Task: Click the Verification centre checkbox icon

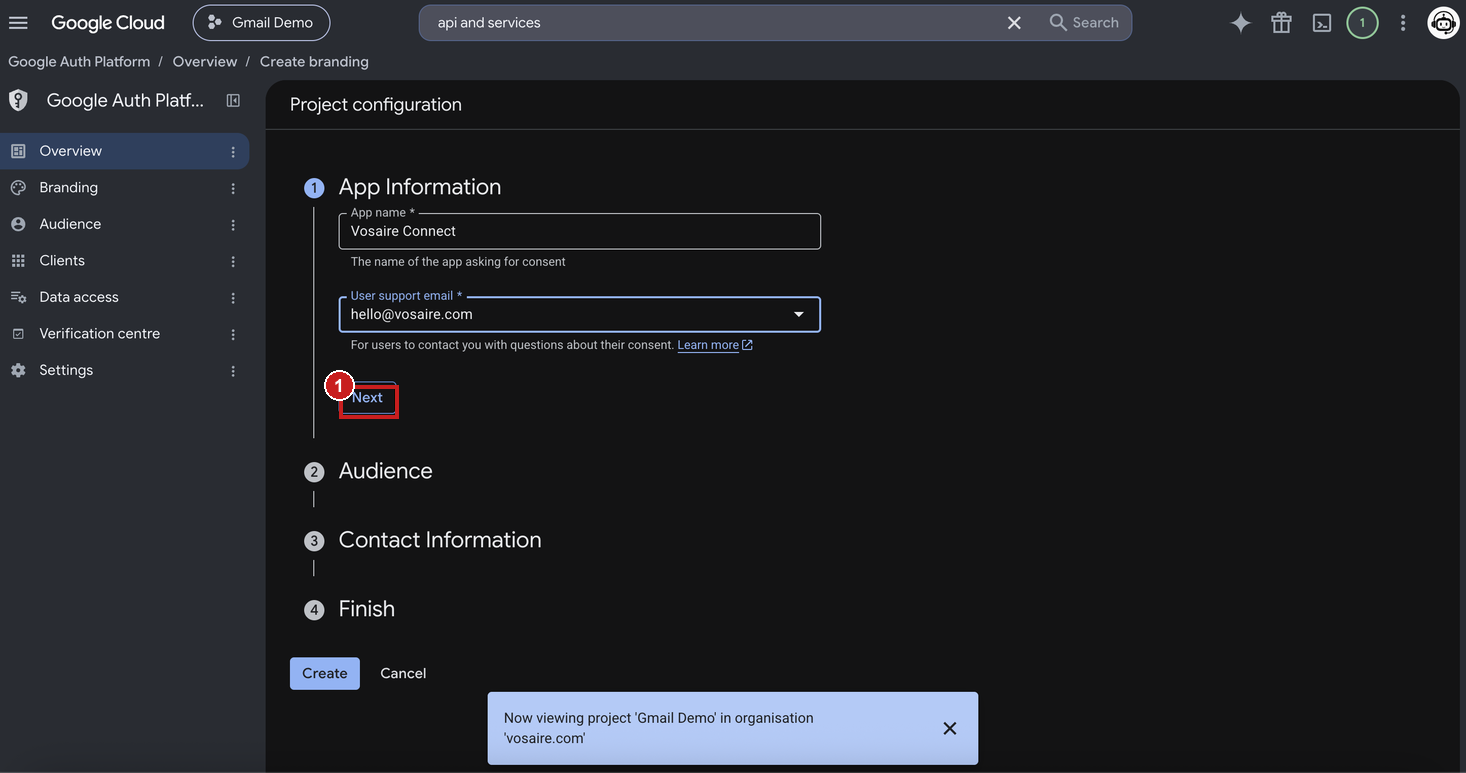Action: [18, 334]
